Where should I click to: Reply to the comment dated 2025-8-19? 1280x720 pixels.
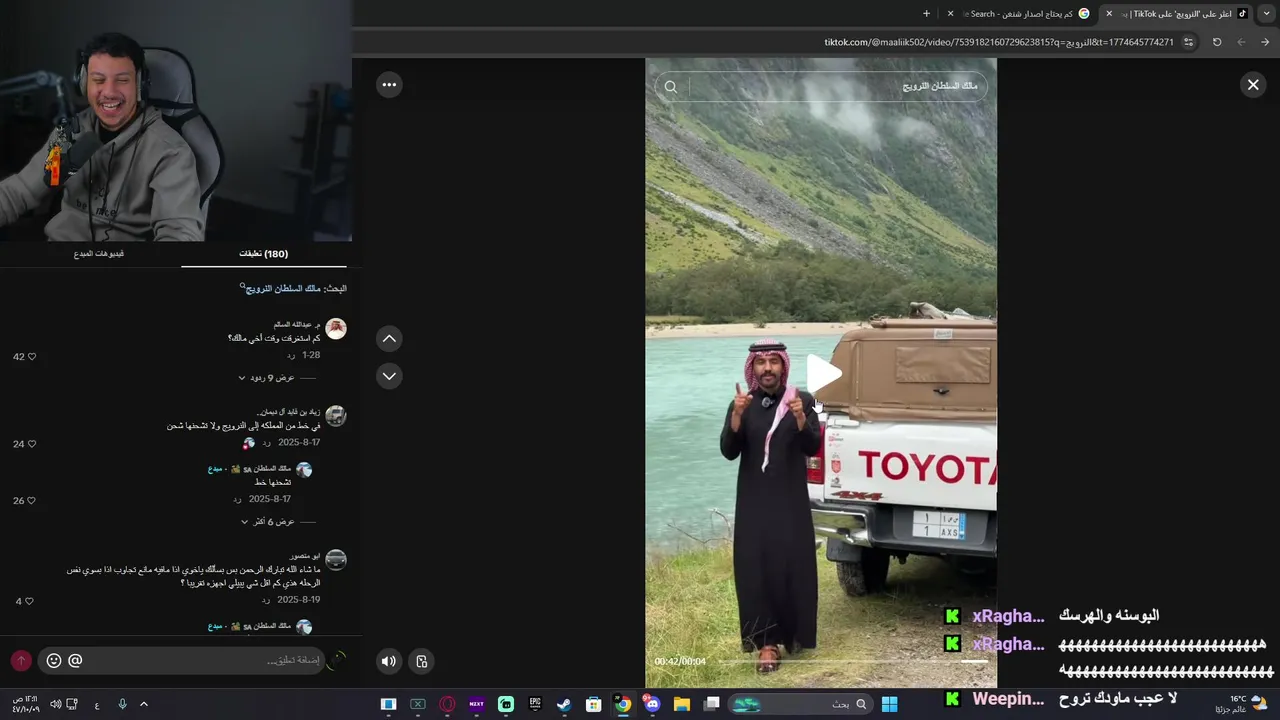point(265,600)
